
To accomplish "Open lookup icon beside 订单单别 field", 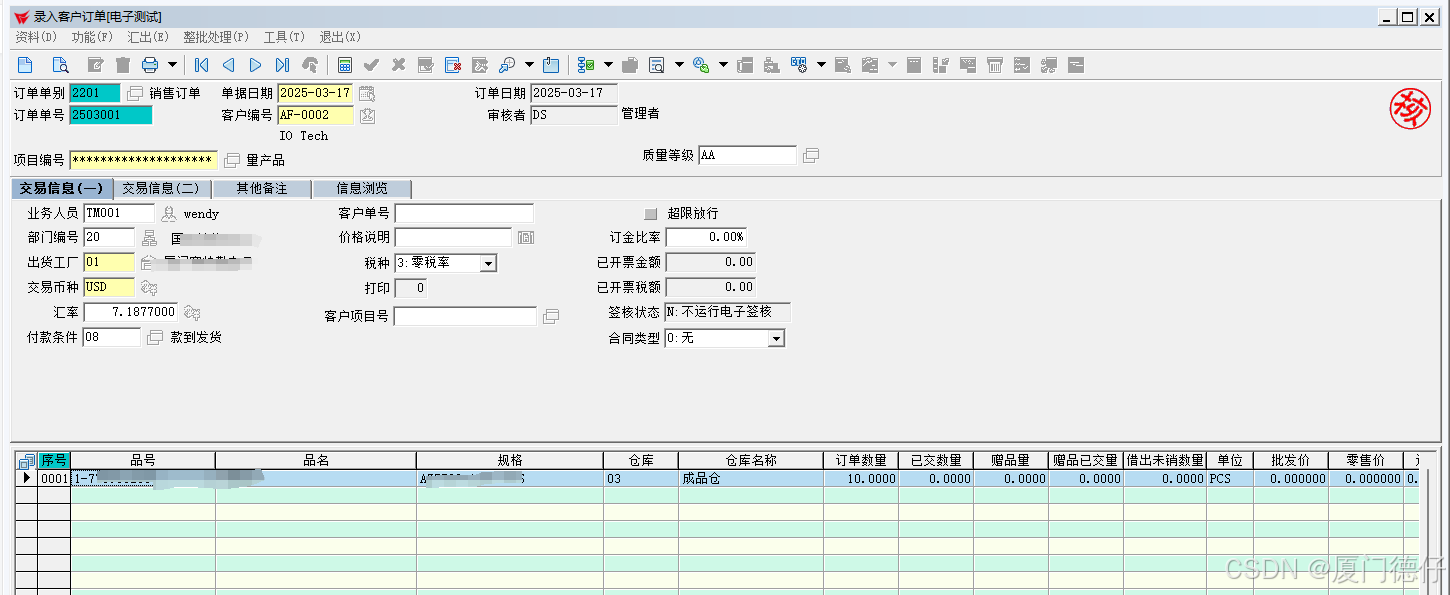I will [x=135, y=93].
